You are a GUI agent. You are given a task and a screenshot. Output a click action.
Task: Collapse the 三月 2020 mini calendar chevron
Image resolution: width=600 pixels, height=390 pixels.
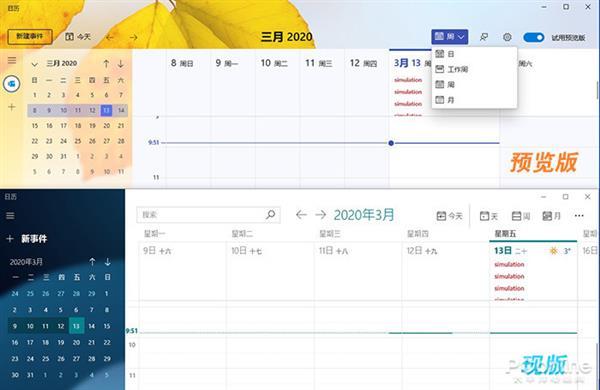(x=34, y=64)
